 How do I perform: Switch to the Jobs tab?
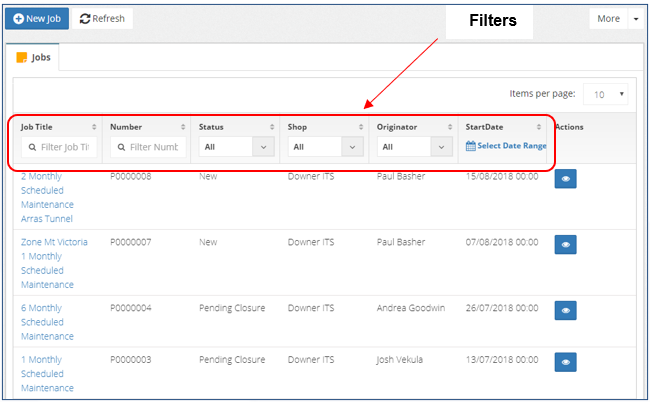point(33,57)
